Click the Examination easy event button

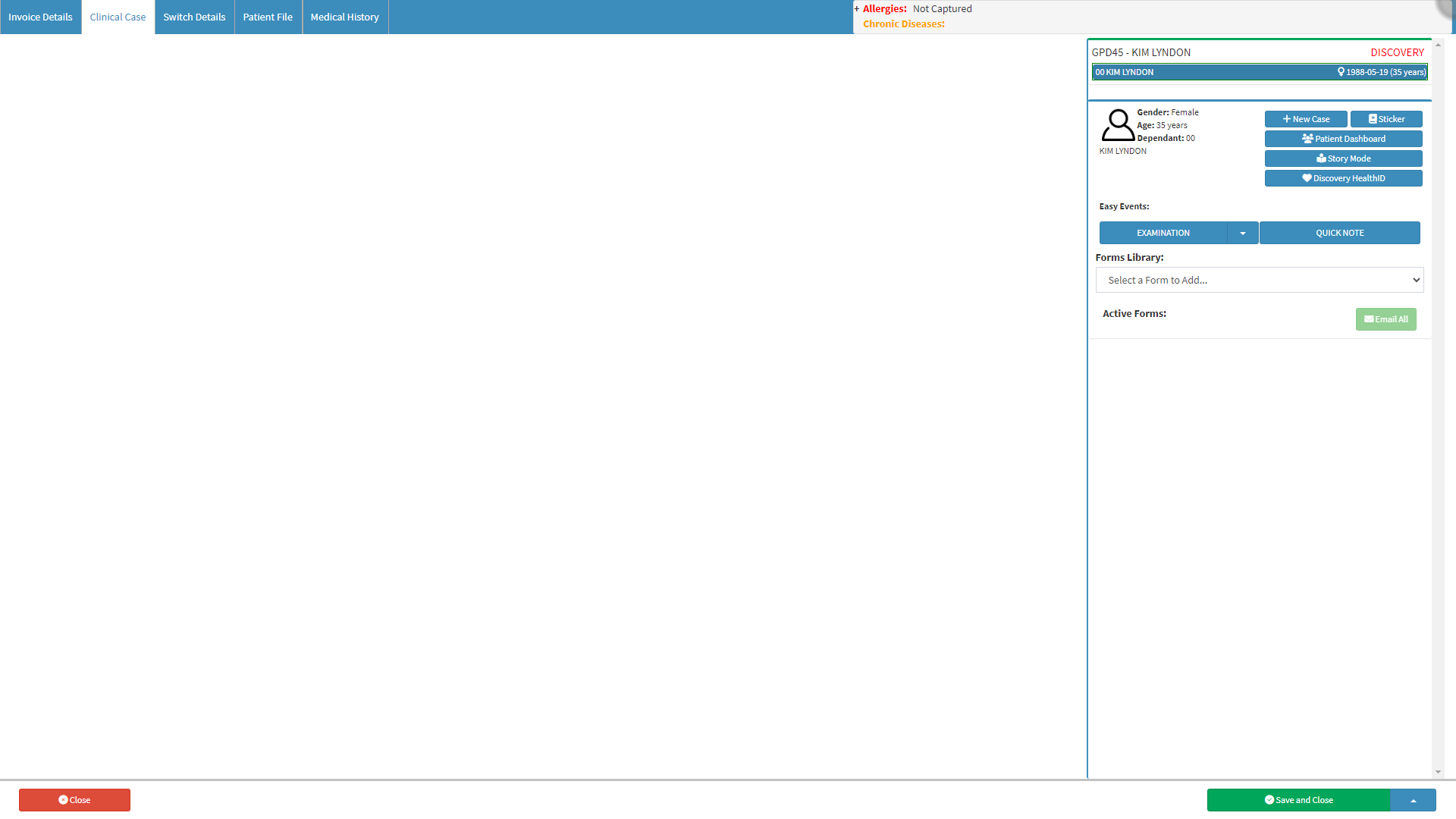pos(1163,233)
